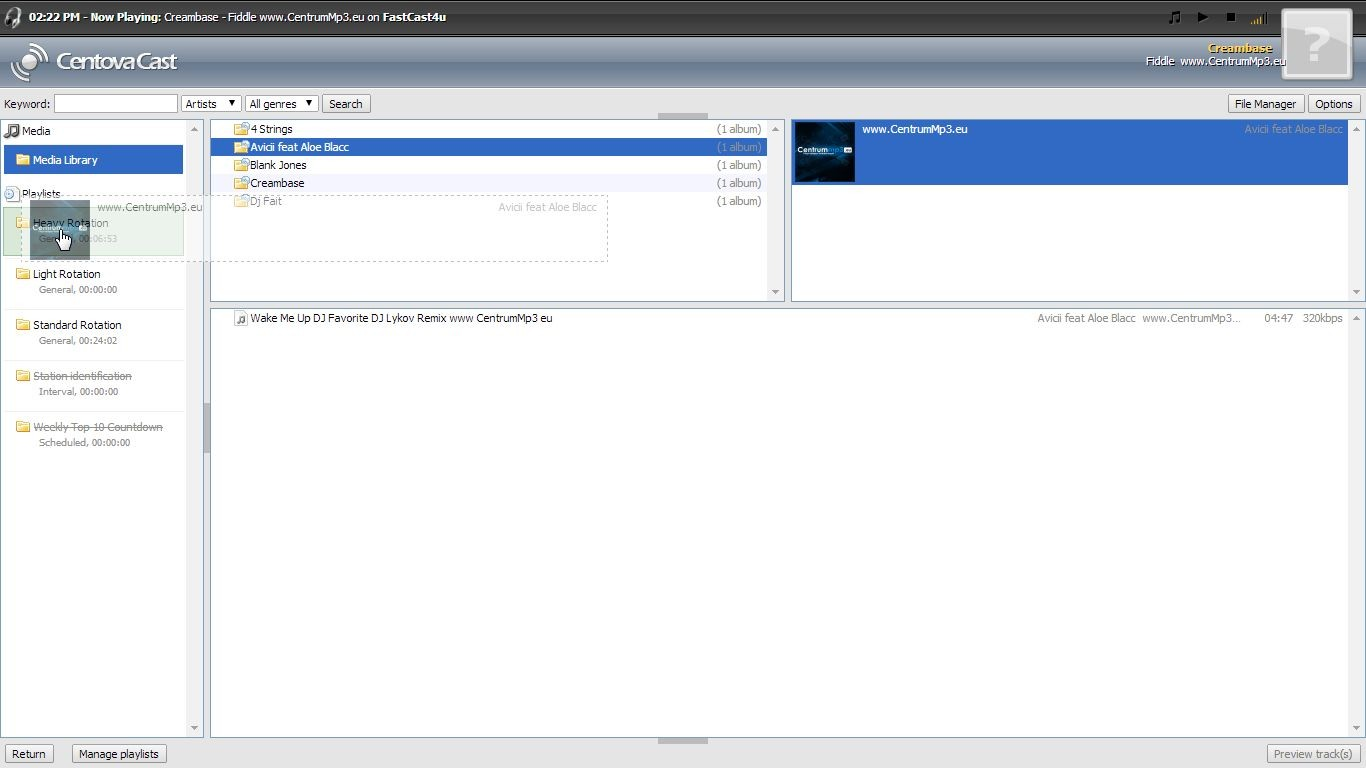Click the track music note icon for Wake Me Up
1366x768 pixels.
[x=241, y=318]
